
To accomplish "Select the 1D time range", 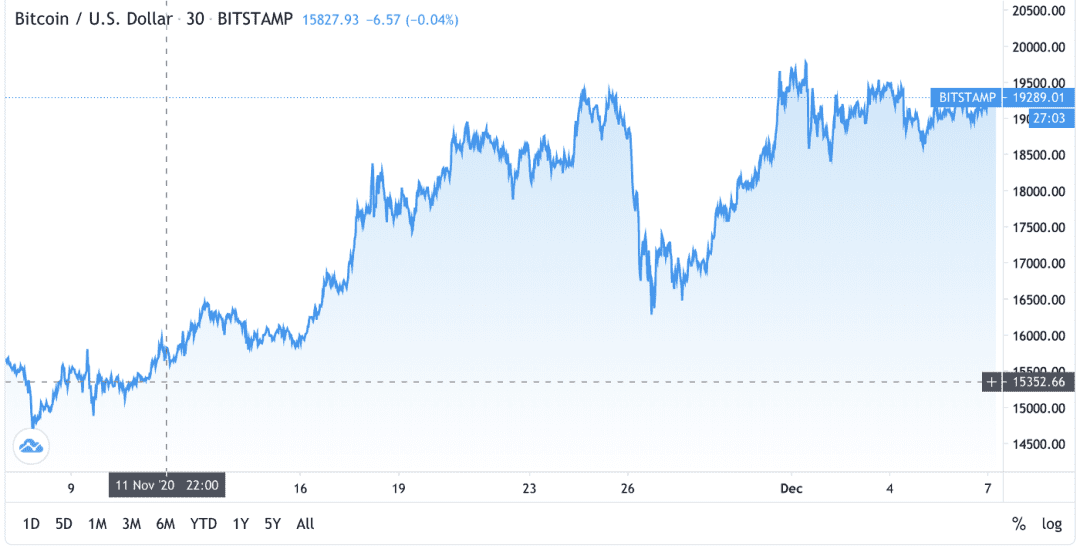I will tap(31, 524).
